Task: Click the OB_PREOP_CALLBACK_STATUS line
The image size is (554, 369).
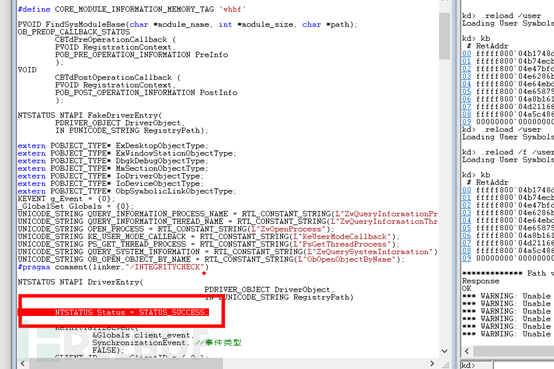Action: tap(74, 32)
